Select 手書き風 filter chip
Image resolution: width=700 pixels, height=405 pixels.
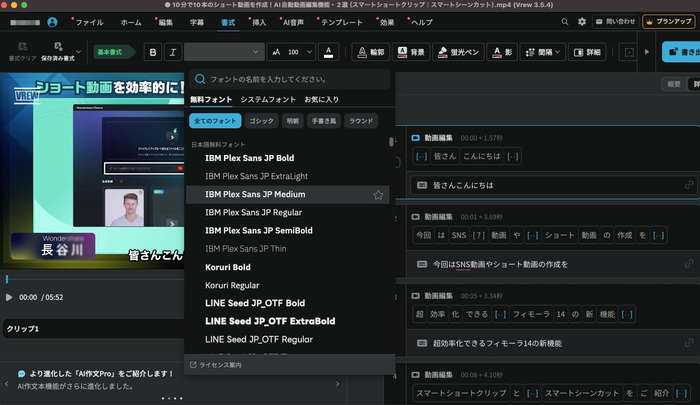coord(324,121)
